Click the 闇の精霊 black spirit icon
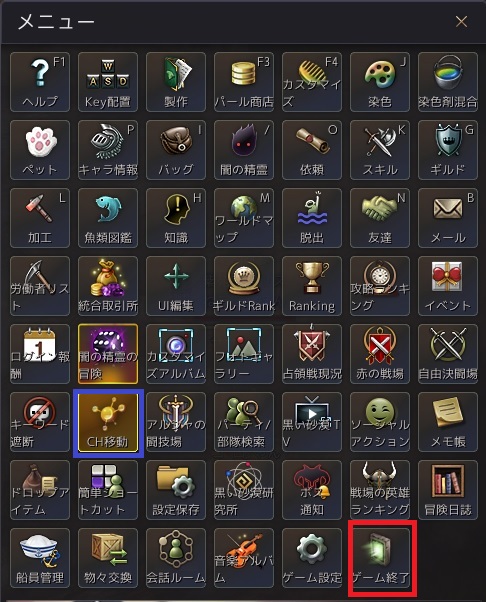This screenshot has height=602, width=486. (244, 150)
